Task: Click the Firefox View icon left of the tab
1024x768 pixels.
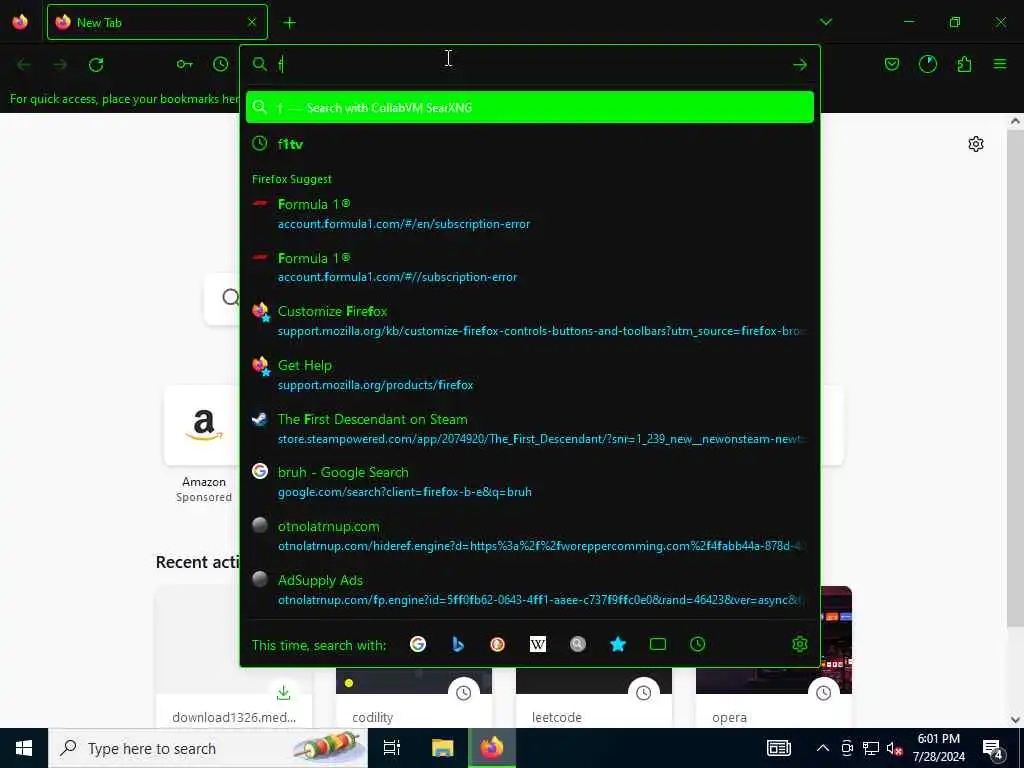Action: pyautogui.click(x=20, y=22)
